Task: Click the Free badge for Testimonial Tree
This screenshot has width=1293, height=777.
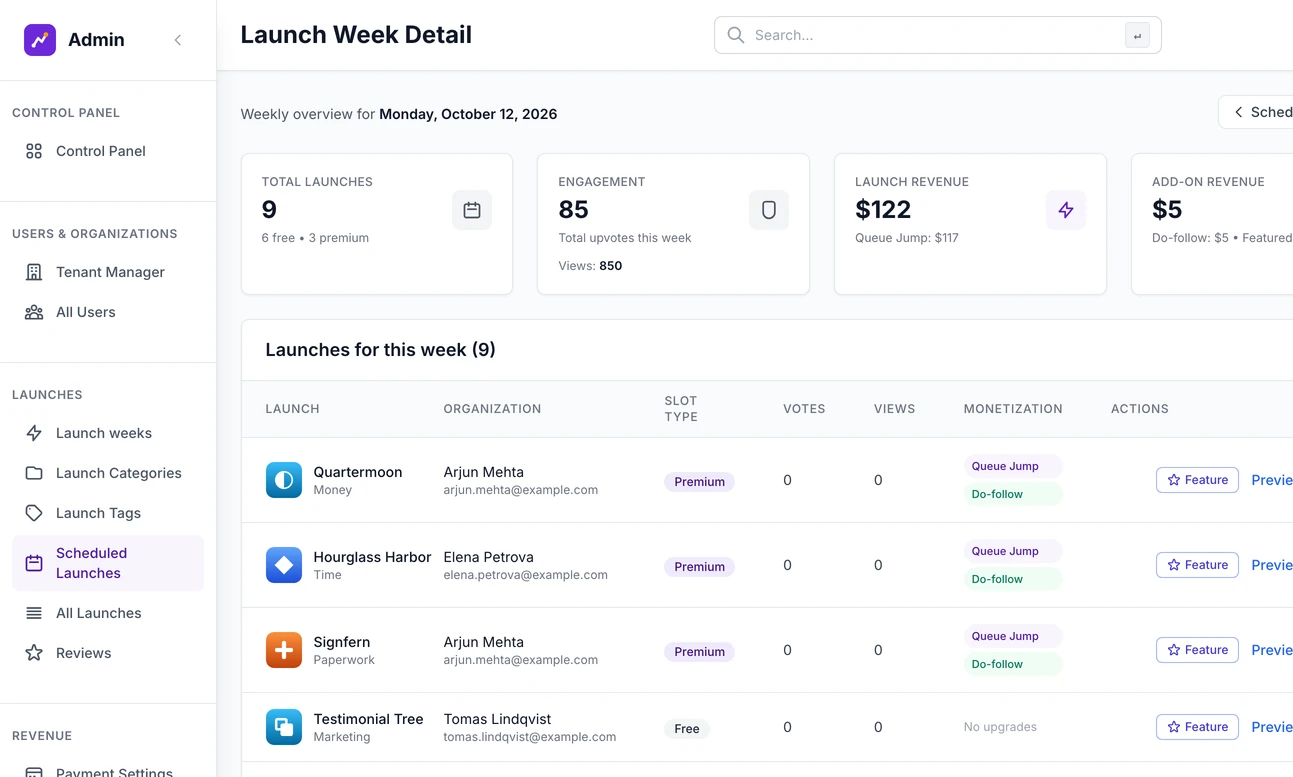Action: 687,729
